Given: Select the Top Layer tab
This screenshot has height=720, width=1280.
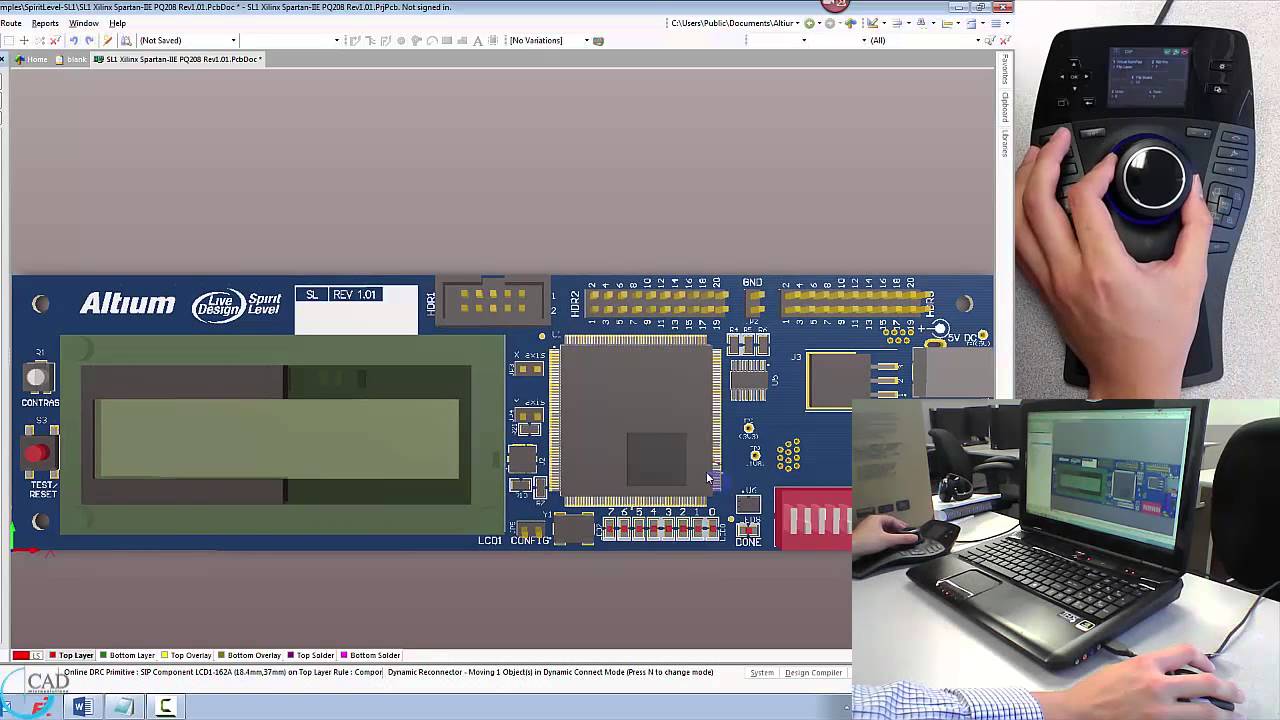Looking at the screenshot, I should coord(71,655).
